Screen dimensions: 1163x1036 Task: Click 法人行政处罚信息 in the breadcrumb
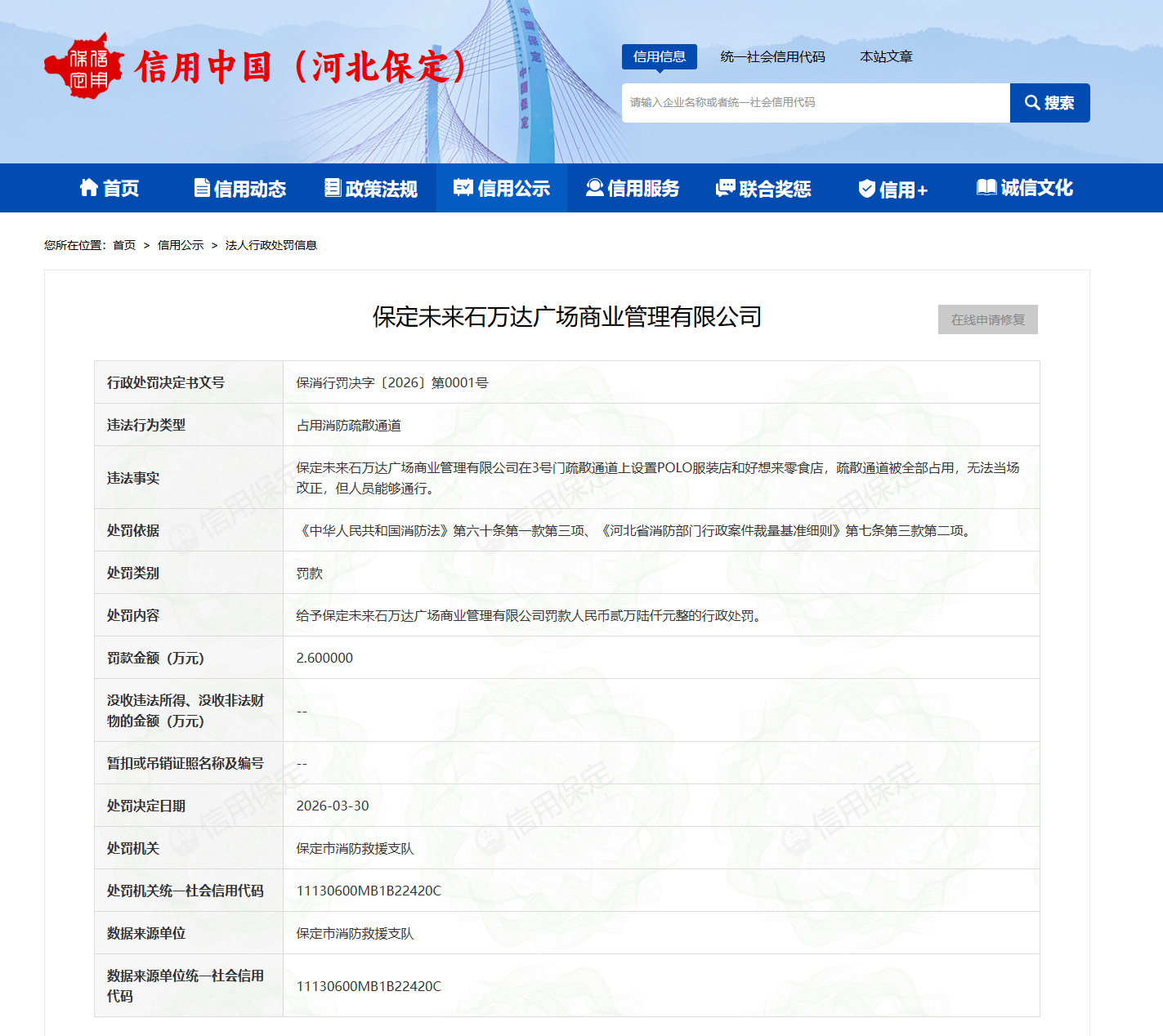click(271, 245)
